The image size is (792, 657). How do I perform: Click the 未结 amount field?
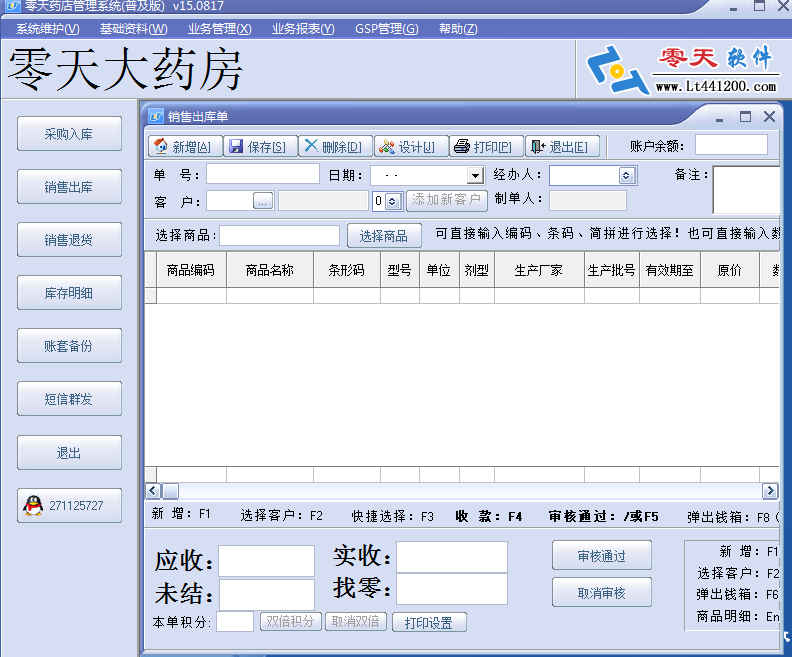click(x=266, y=595)
